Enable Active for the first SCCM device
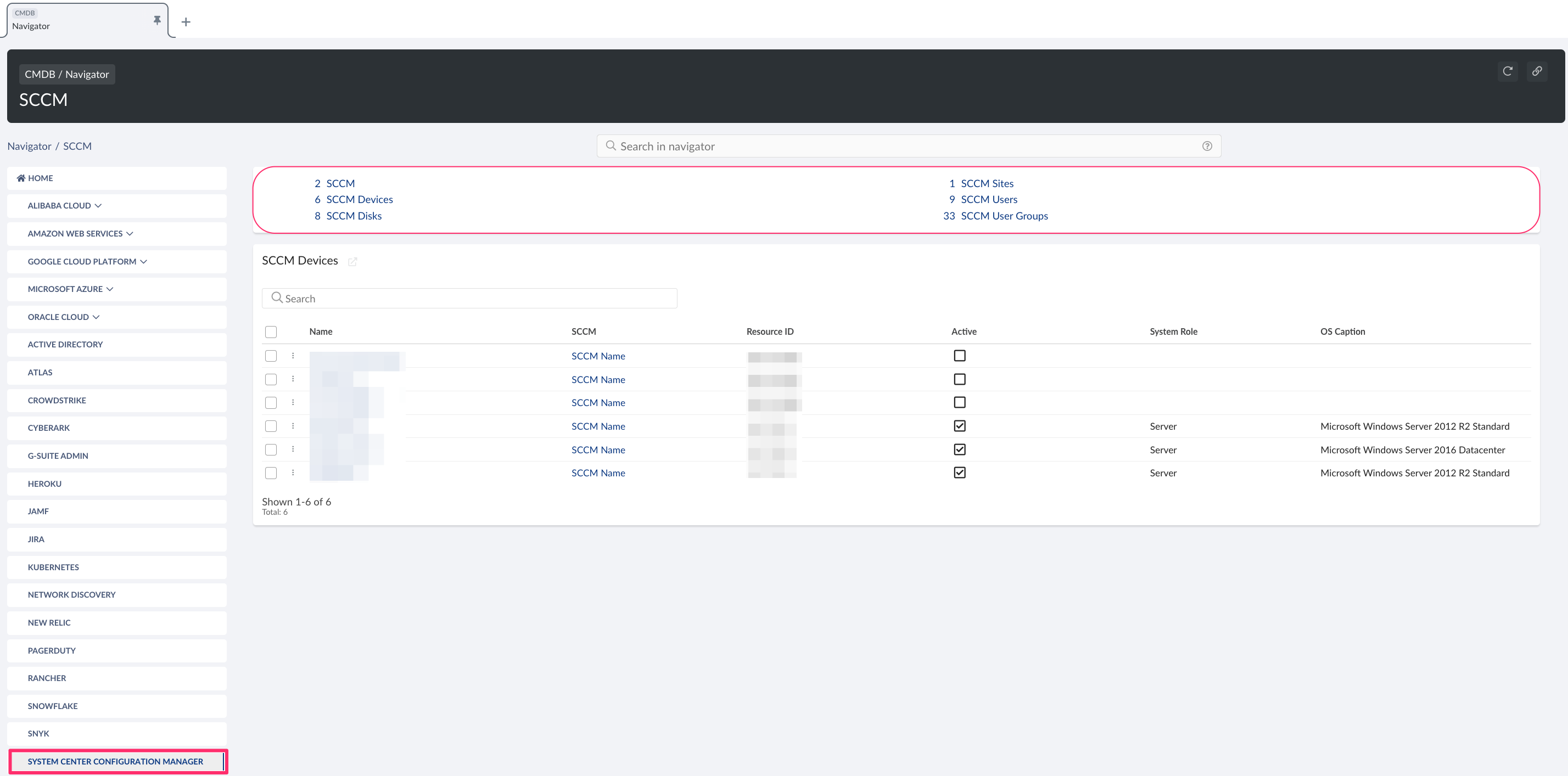The height and width of the screenshot is (776, 1568). click(960, 356)
